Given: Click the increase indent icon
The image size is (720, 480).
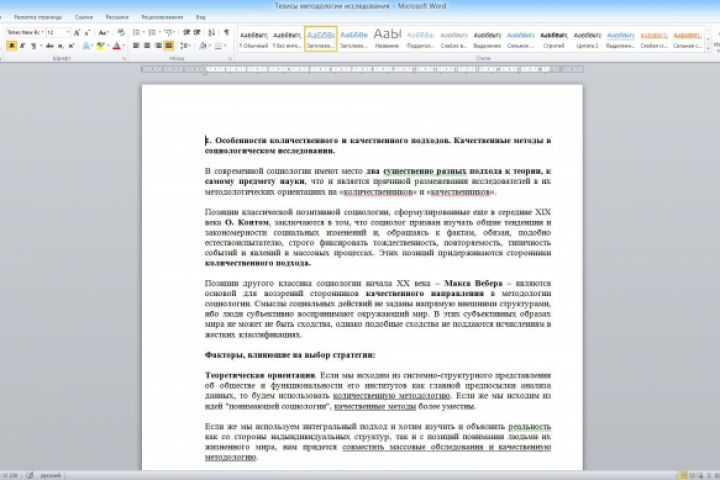Looking at the screenshot, I should click(197, 33).
